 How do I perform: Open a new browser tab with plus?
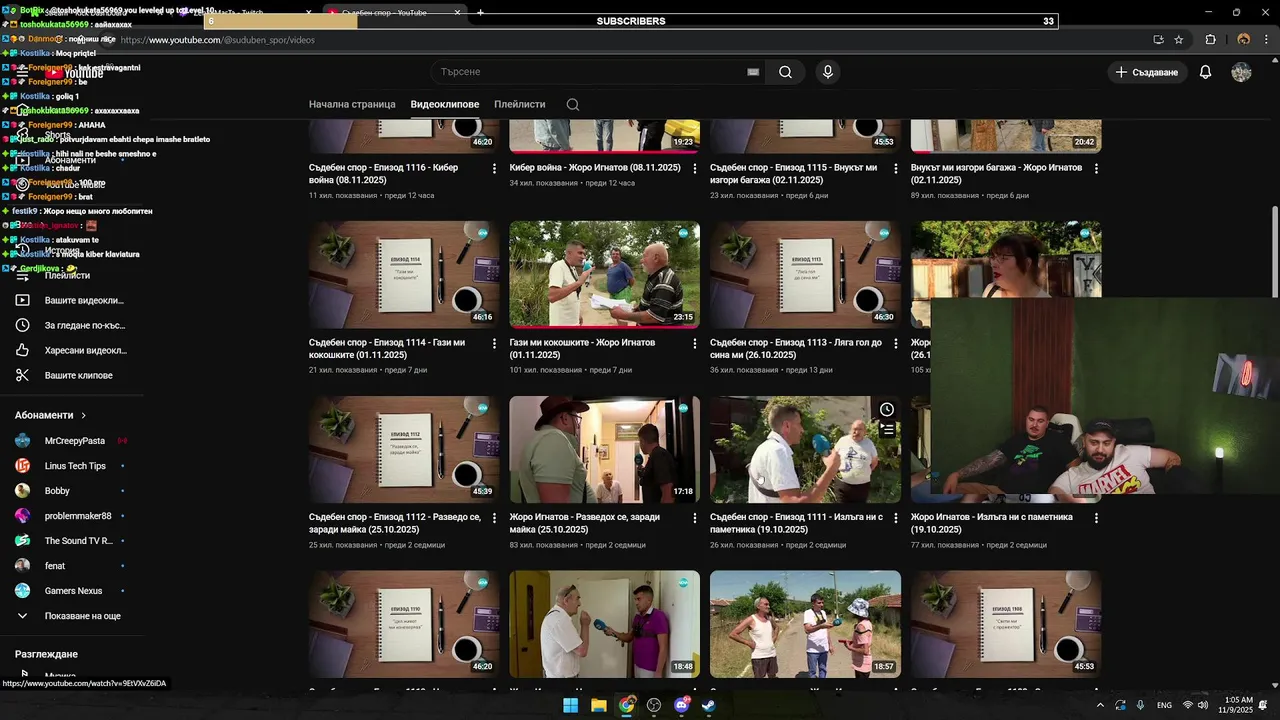pyautogui.click(x=480, y=12)
